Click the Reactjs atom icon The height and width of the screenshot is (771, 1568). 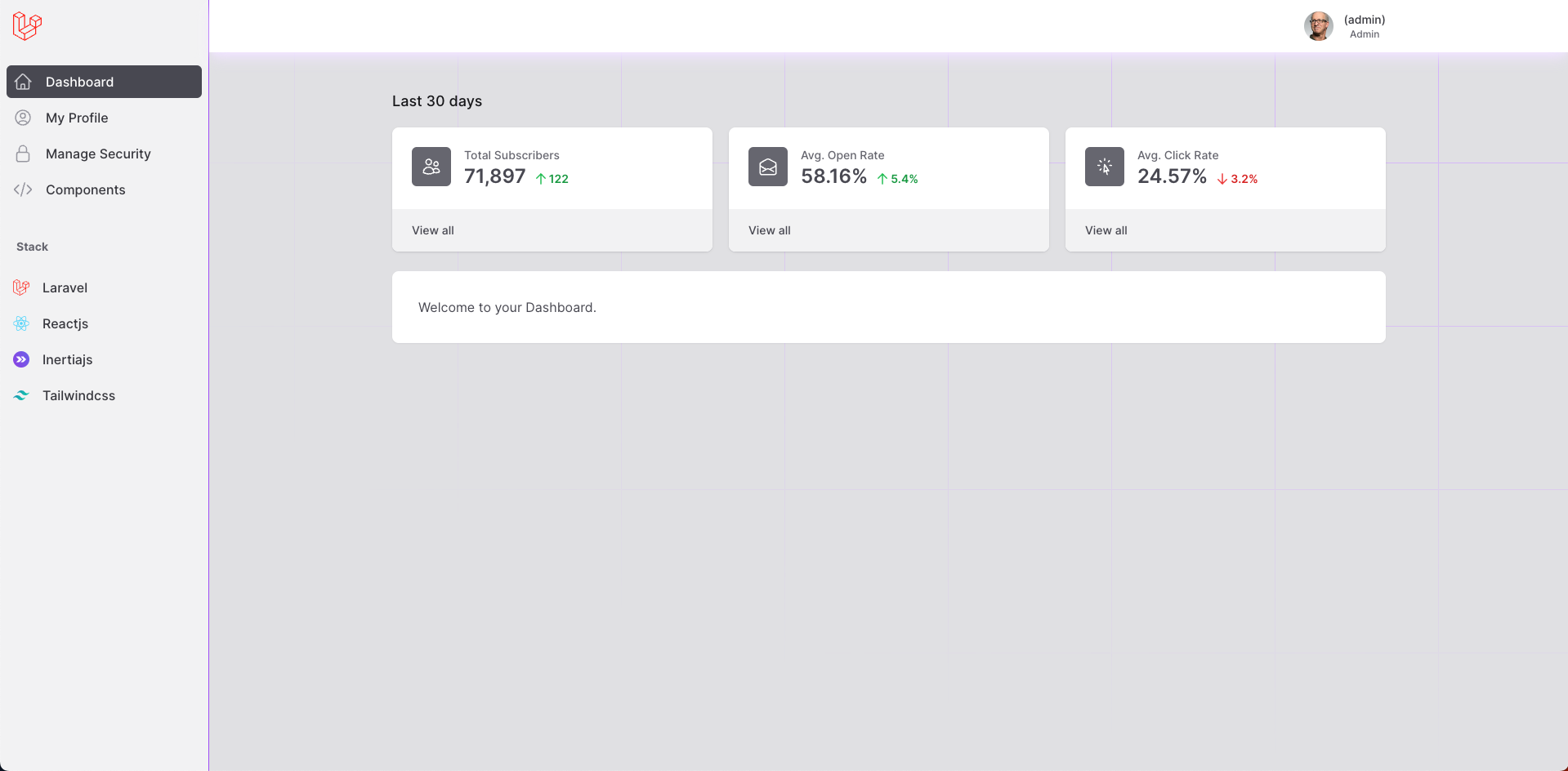21,323
